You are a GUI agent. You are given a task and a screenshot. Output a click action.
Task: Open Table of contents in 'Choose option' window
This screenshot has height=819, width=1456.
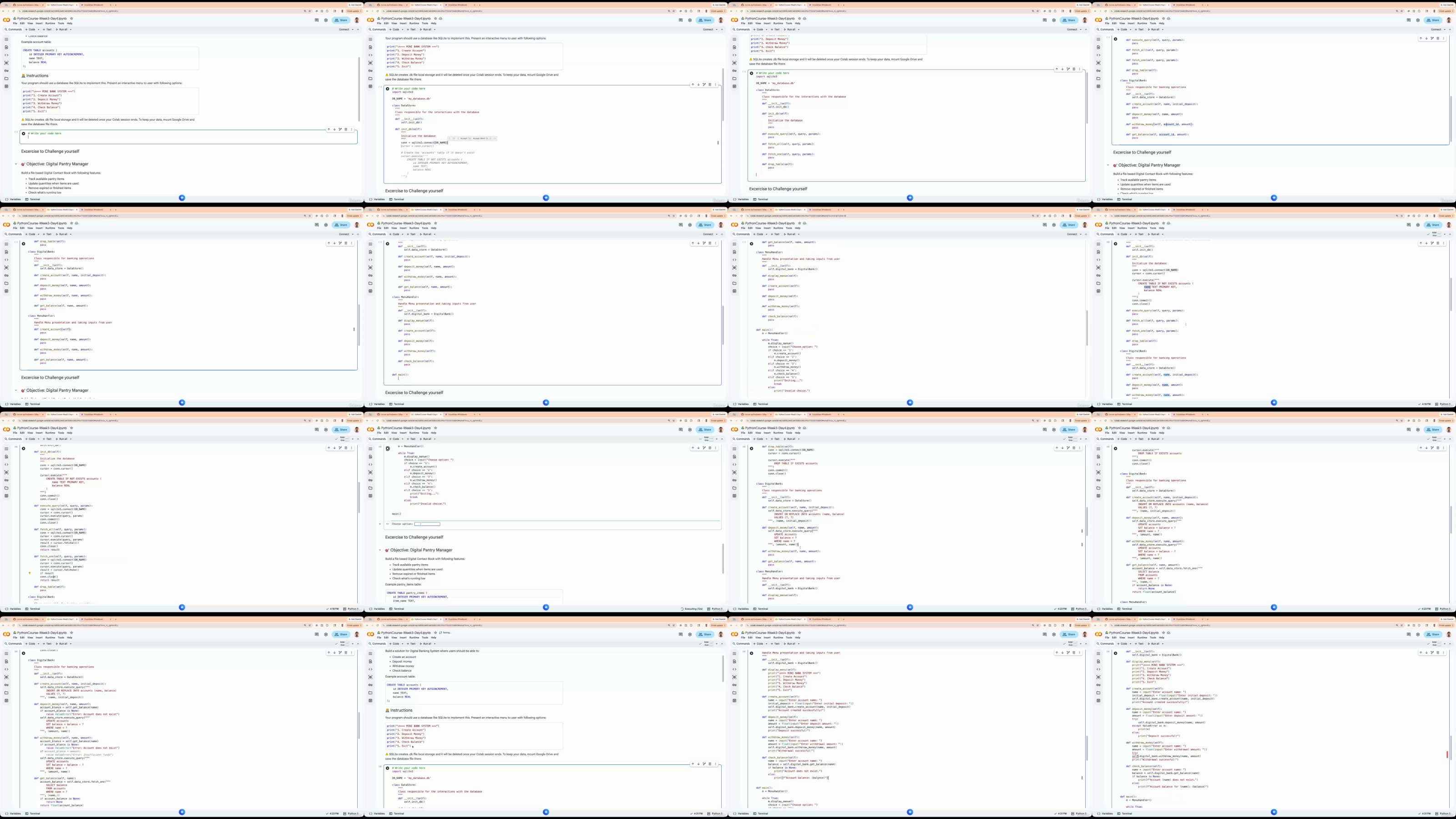coord(370,449)
